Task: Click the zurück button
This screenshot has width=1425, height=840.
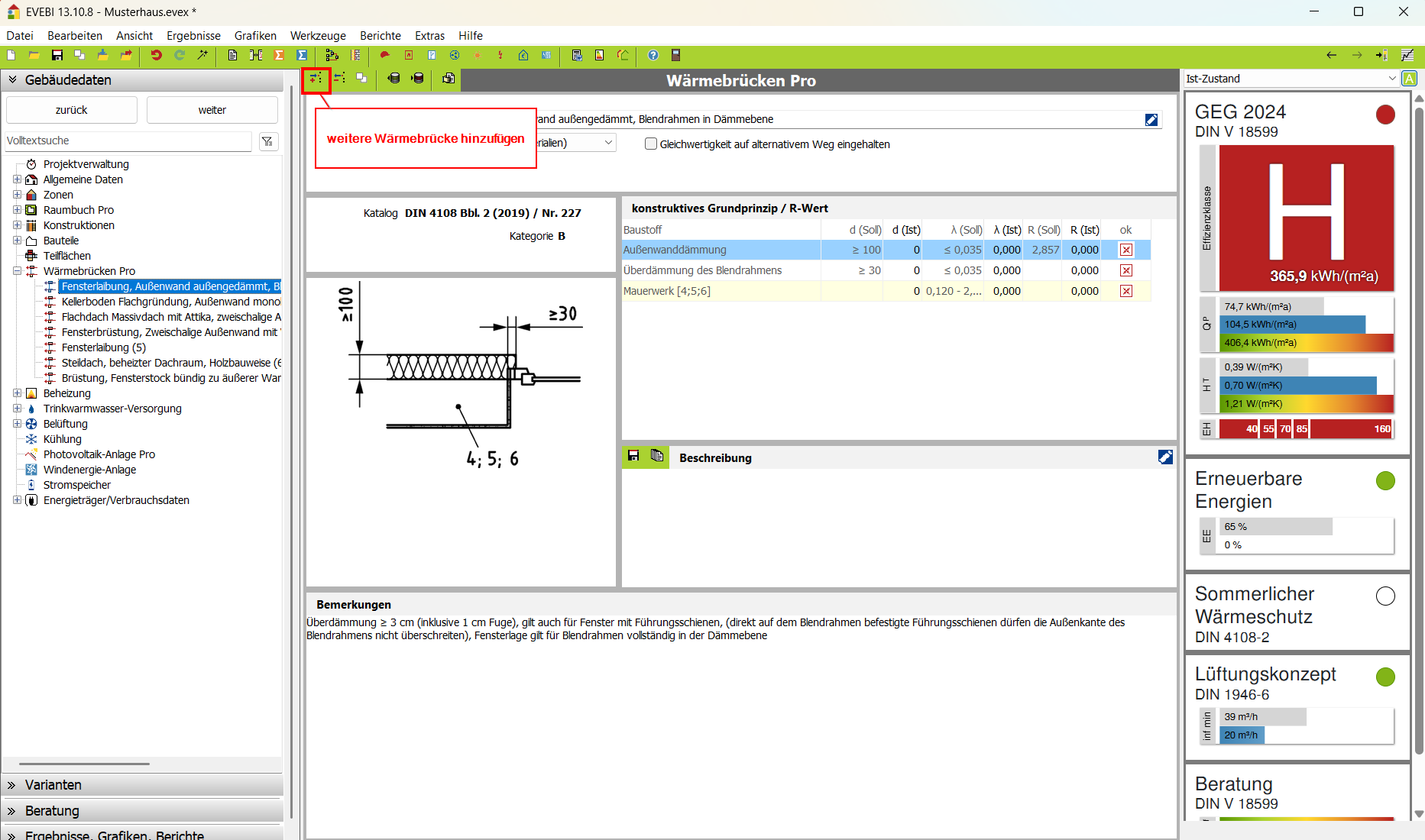Action: 72,110
